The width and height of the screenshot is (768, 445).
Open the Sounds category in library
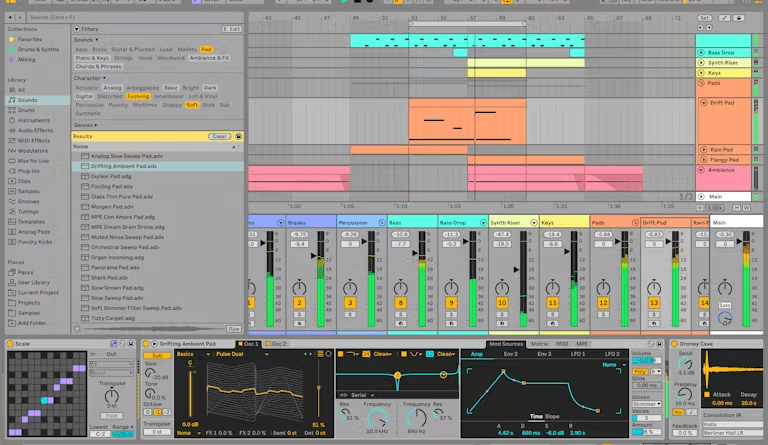pos(27,100)
